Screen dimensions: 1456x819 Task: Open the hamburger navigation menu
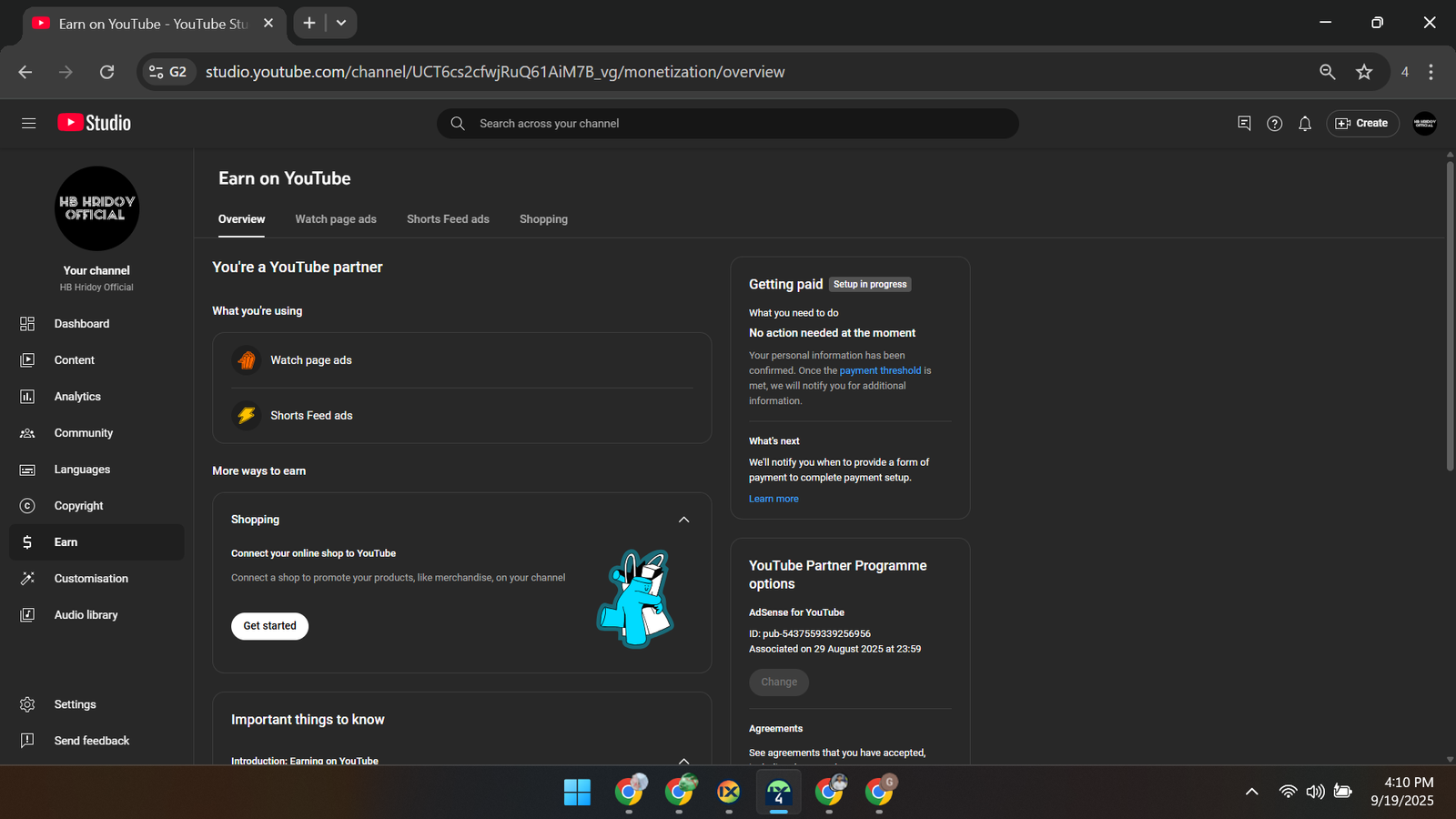[x=28, y=123]
